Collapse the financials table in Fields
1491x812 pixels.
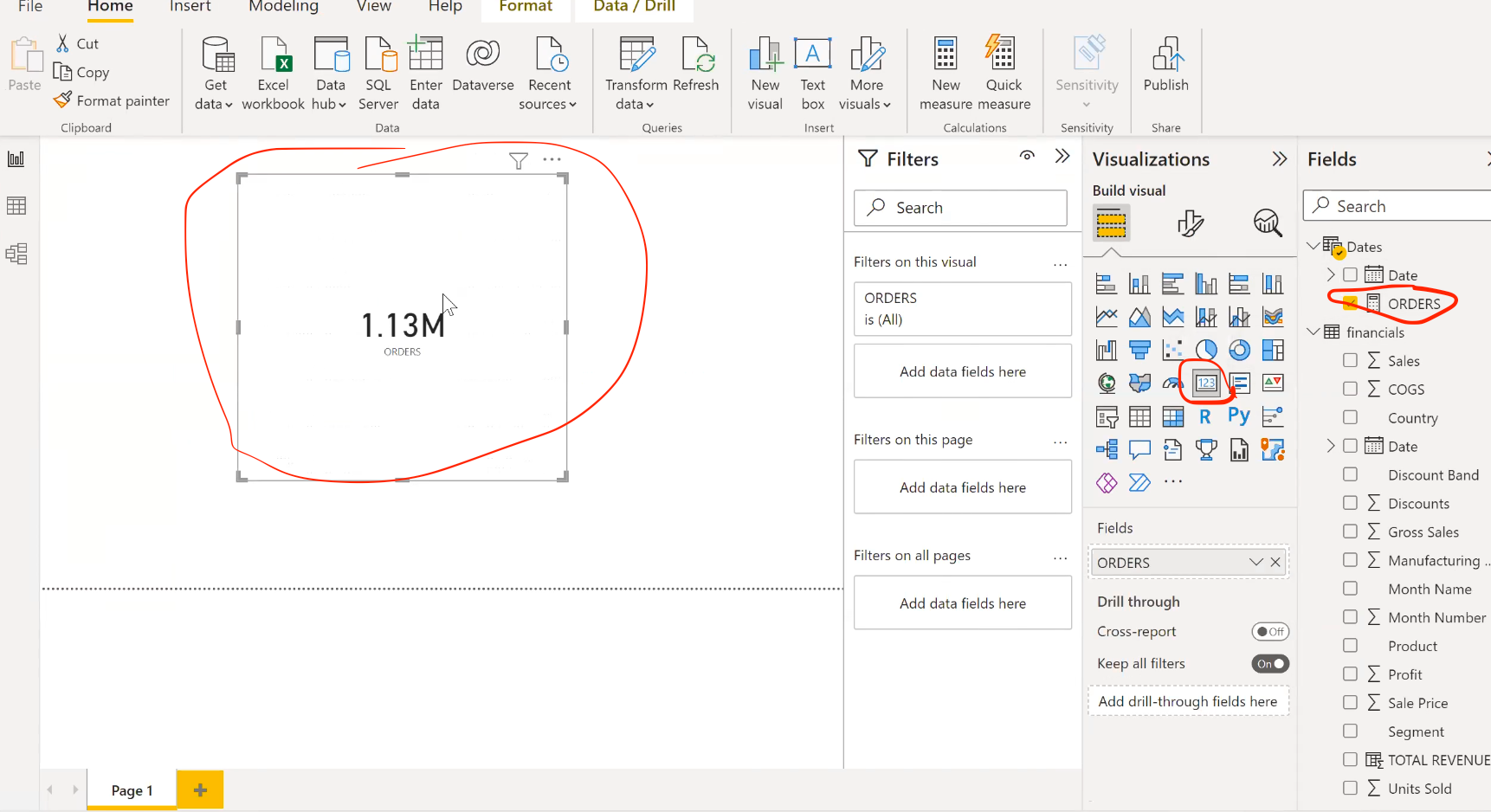pyautogui.click(x=1313, y=332)
